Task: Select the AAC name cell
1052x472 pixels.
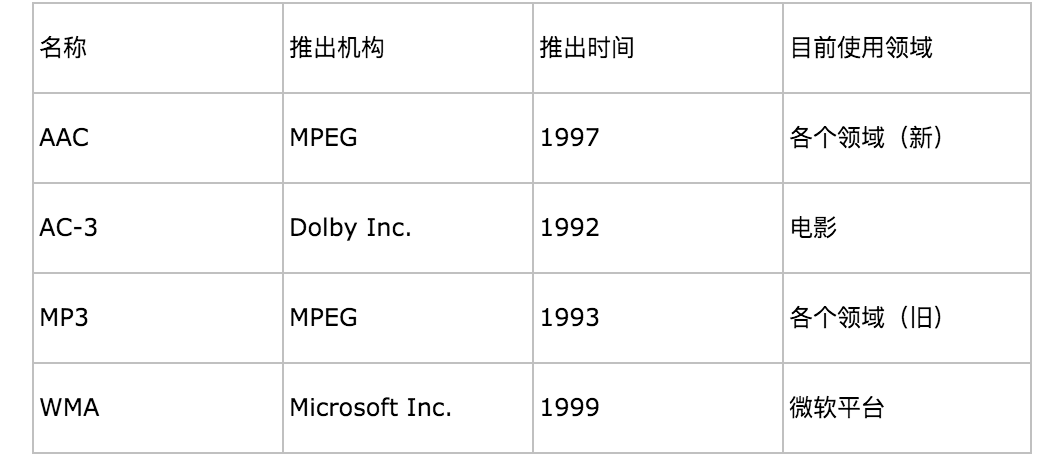Action: 64,137
